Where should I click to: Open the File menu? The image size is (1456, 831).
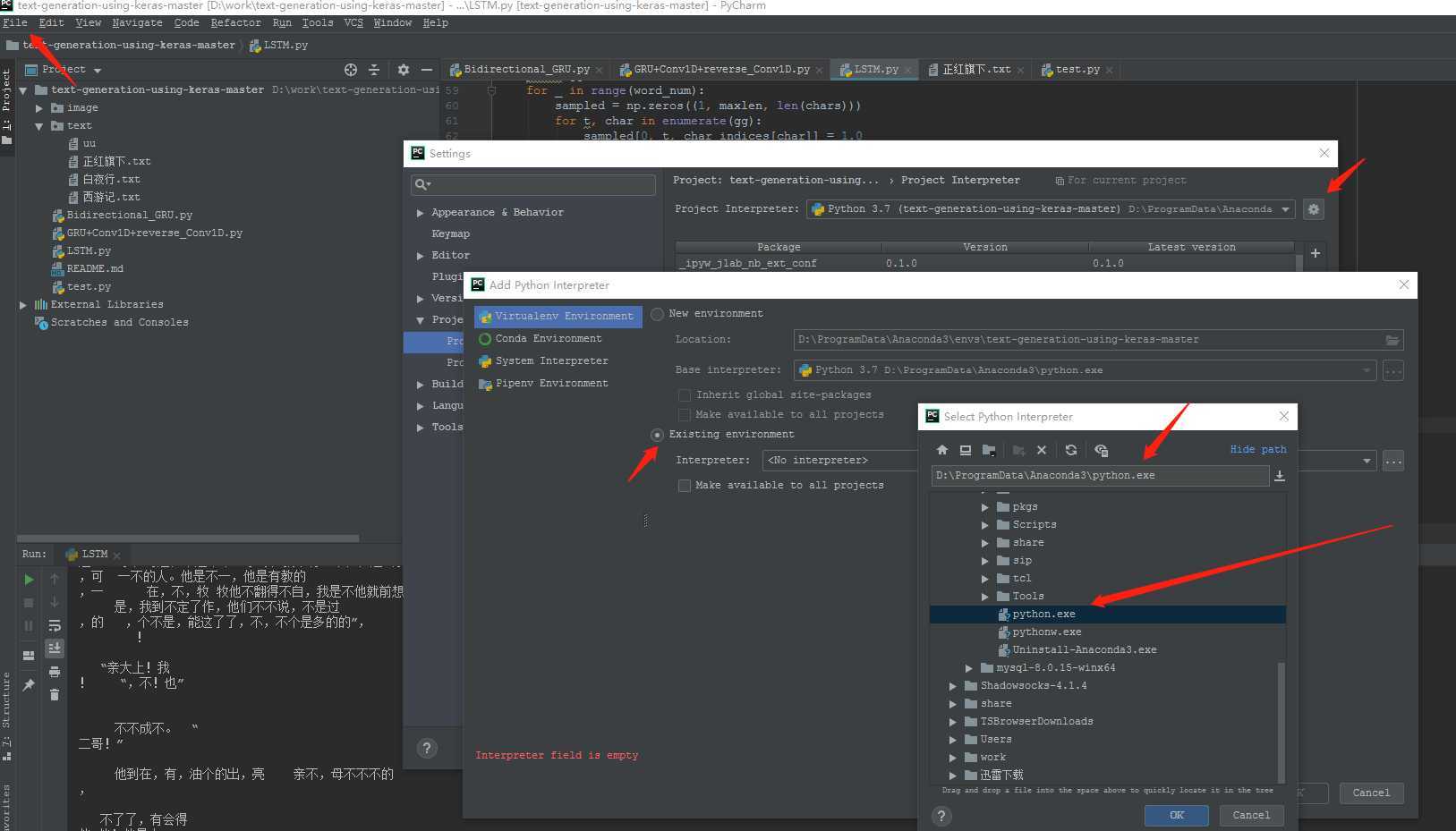[15, 22]
